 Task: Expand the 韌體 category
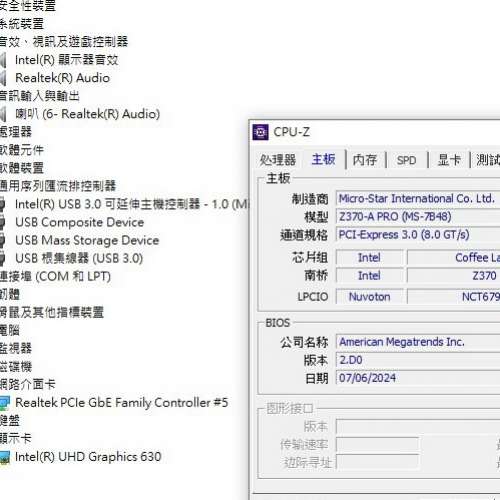click(x=10, y=294)
